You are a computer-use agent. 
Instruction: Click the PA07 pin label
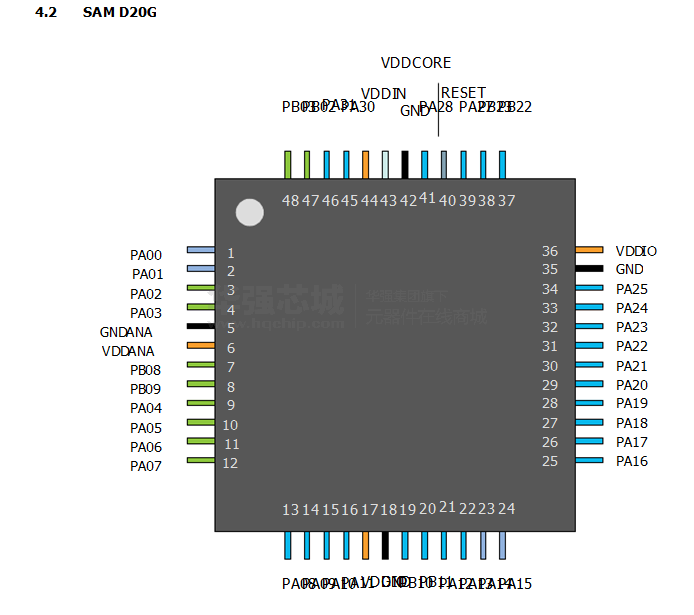[x=146, y=466]
